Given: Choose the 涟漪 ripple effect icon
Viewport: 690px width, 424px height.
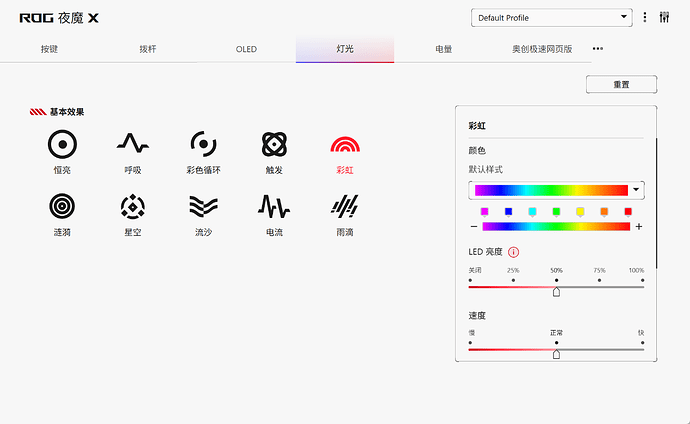Looking at the screenshot, I should (x=63, y=206).
